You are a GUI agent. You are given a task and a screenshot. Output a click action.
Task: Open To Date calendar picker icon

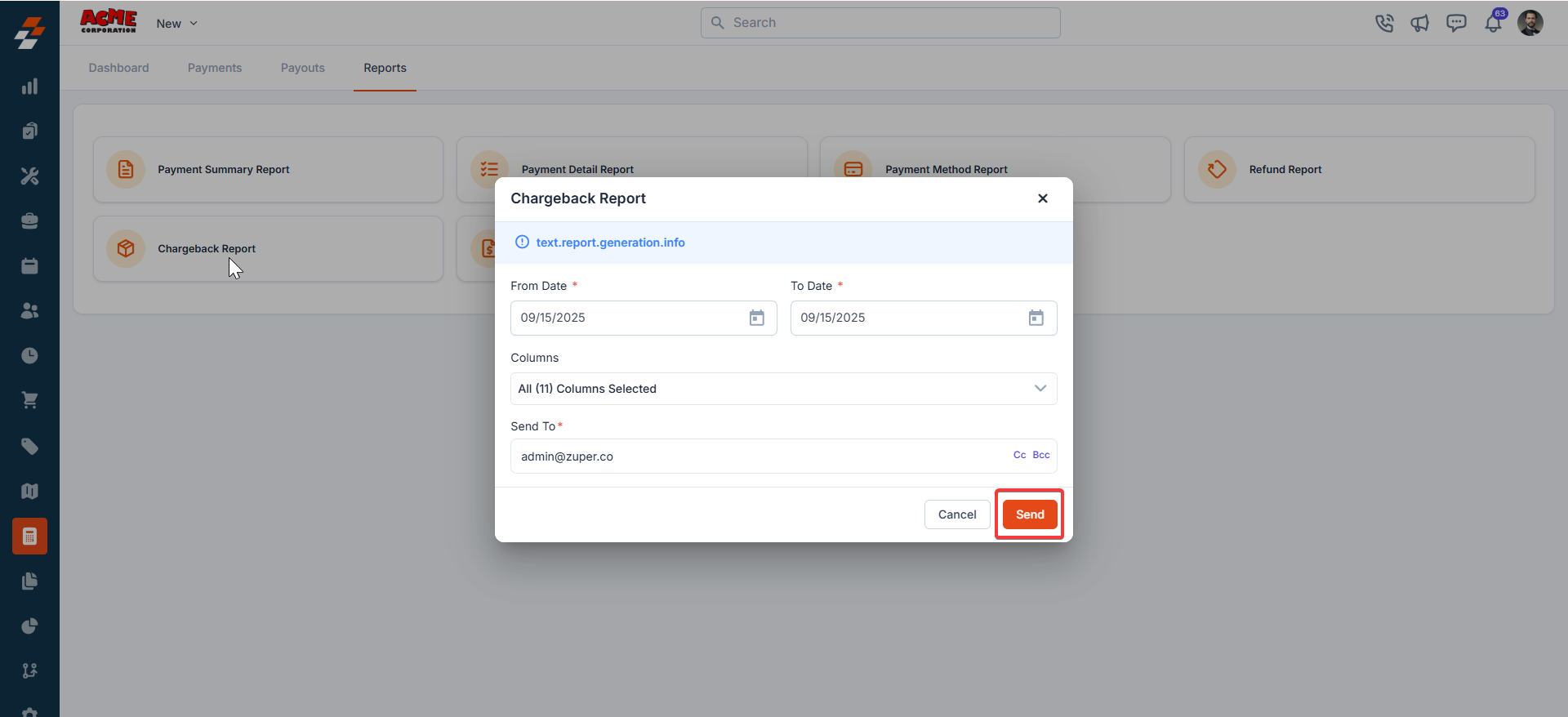tap(1036, 318)
